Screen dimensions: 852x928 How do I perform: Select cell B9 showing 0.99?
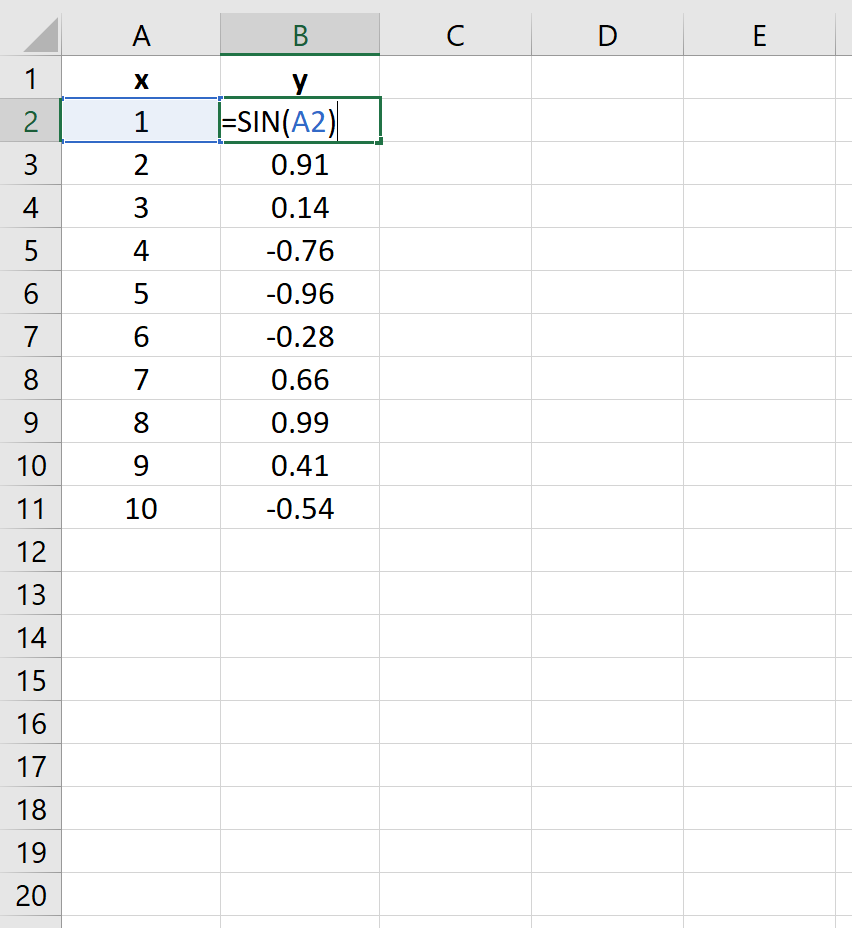(x=300, y=422)
